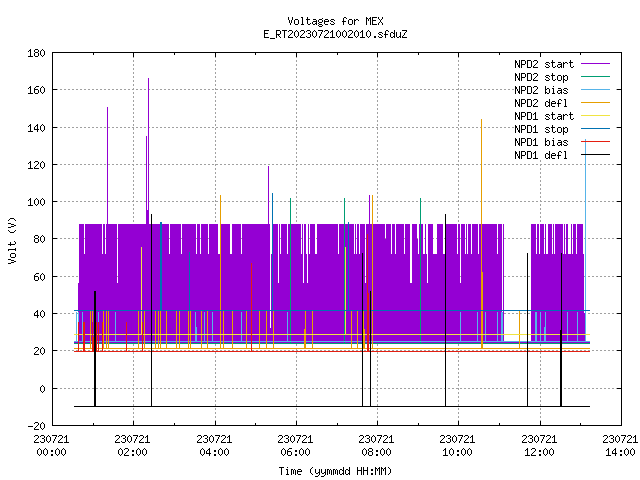Click the 180 y-axis tick label
The height and width of the screenshot is (480, 640).
click(36, 53)
